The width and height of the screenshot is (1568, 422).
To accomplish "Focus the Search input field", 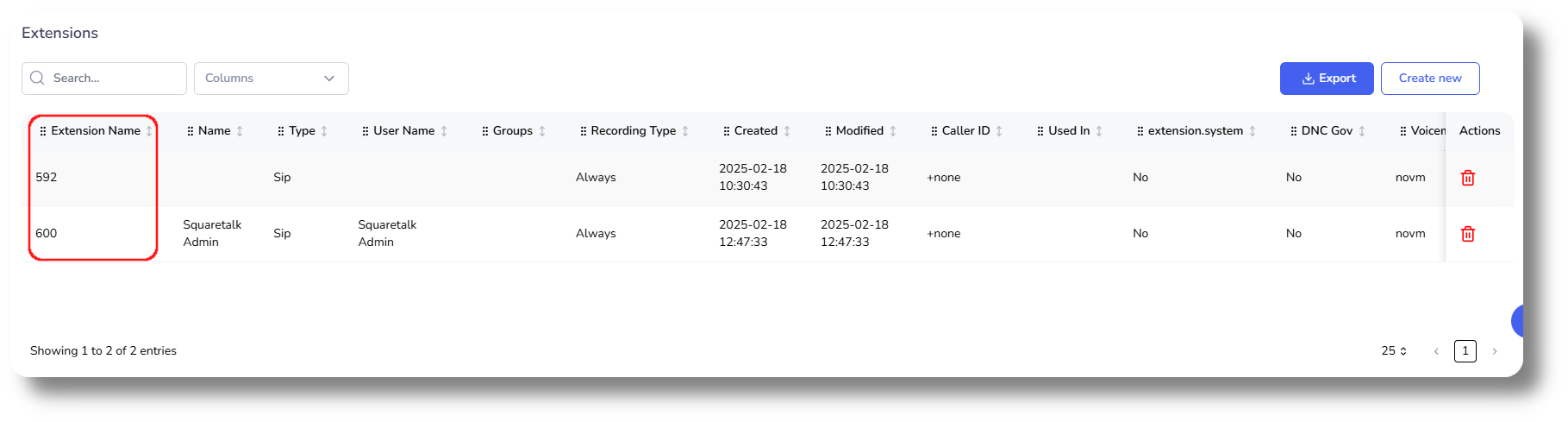I will pos(114,79).
